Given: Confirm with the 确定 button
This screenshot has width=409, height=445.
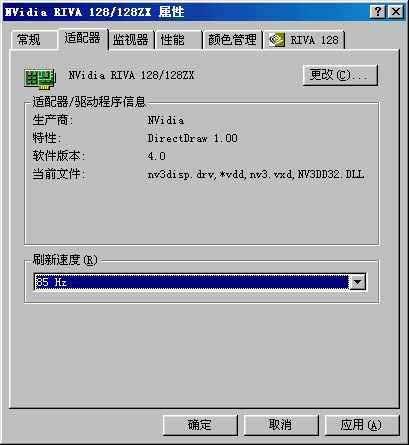Looking at the screenshot, I should 200,425.
